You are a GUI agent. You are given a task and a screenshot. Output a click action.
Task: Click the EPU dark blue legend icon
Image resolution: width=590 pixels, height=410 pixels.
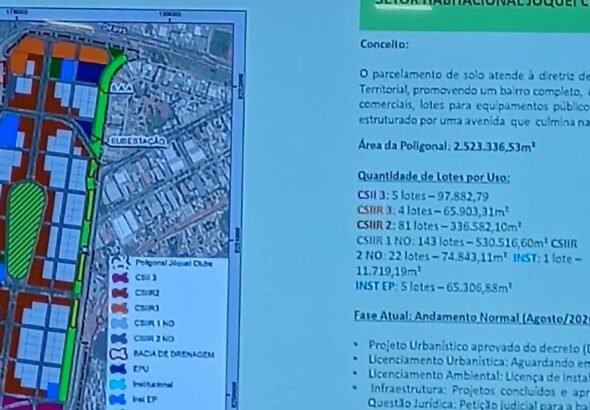tap(119, 369)
